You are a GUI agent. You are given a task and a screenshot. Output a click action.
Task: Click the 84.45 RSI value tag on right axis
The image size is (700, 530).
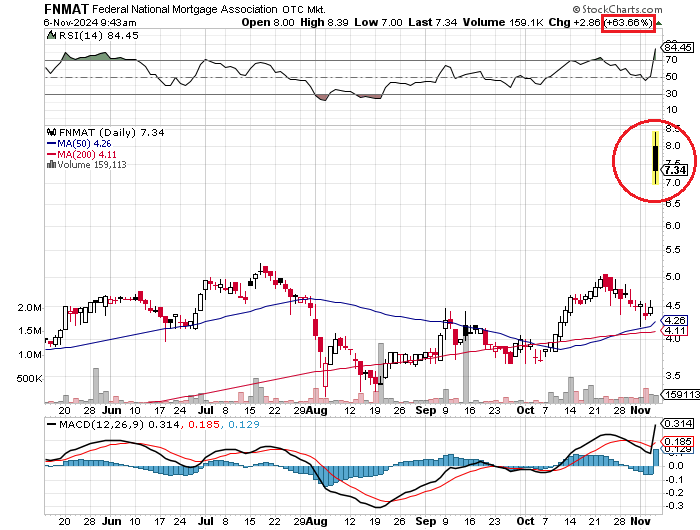tap(679, 47)
